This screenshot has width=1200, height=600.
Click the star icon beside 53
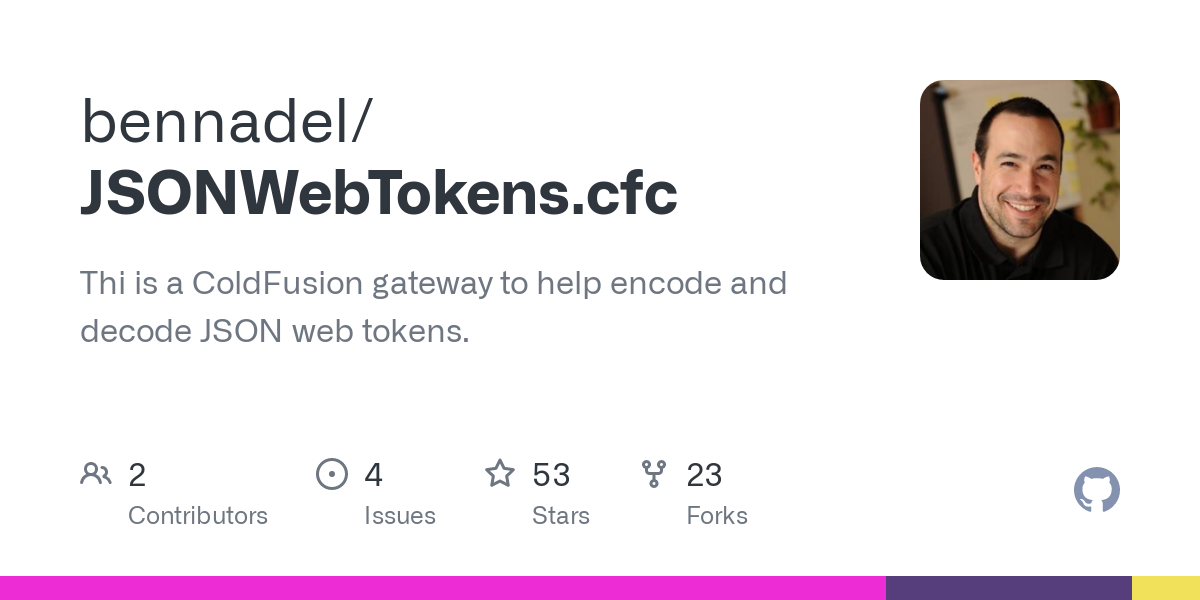pos(500,473)
